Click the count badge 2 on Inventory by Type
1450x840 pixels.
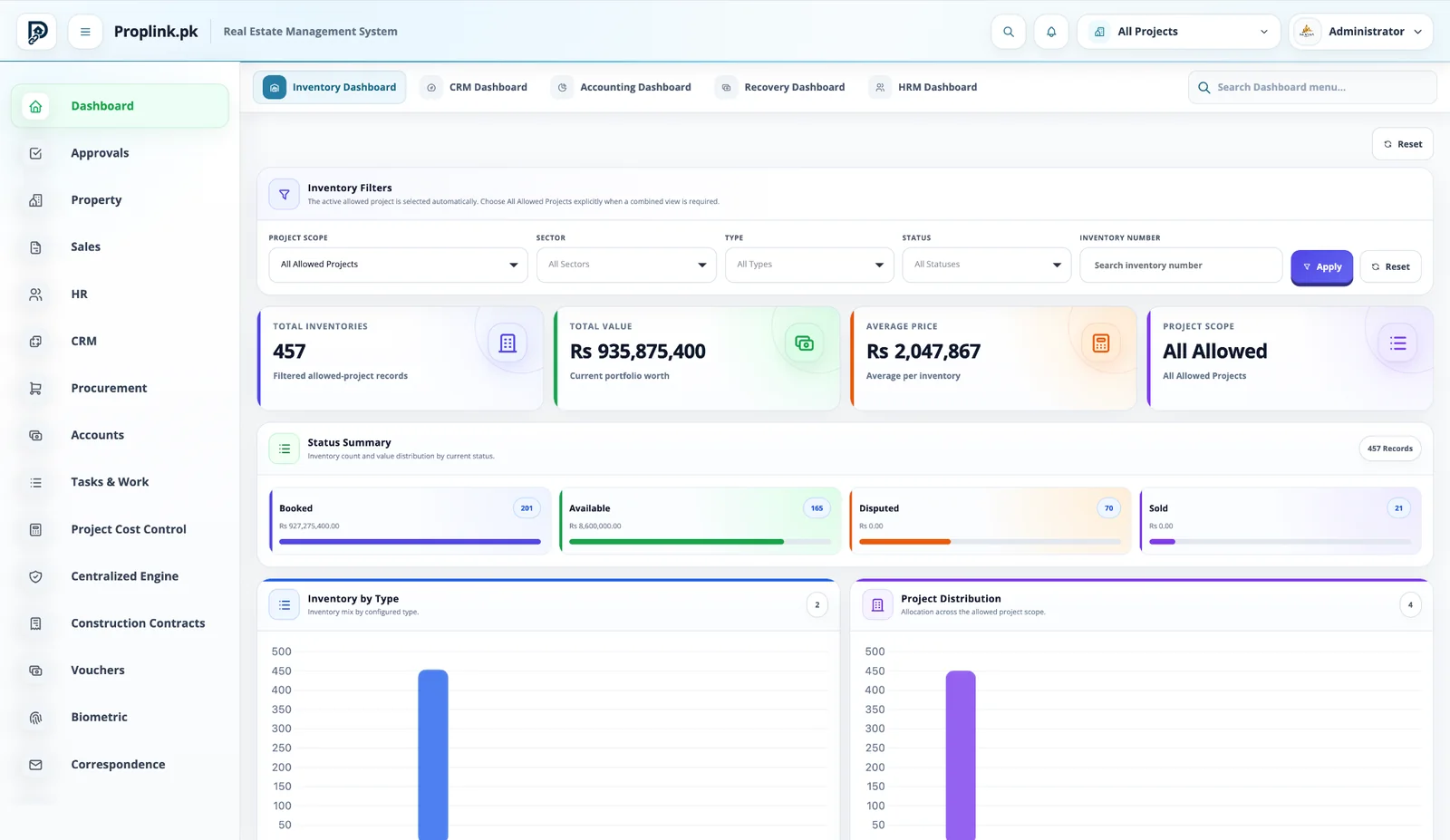[817, 605]
